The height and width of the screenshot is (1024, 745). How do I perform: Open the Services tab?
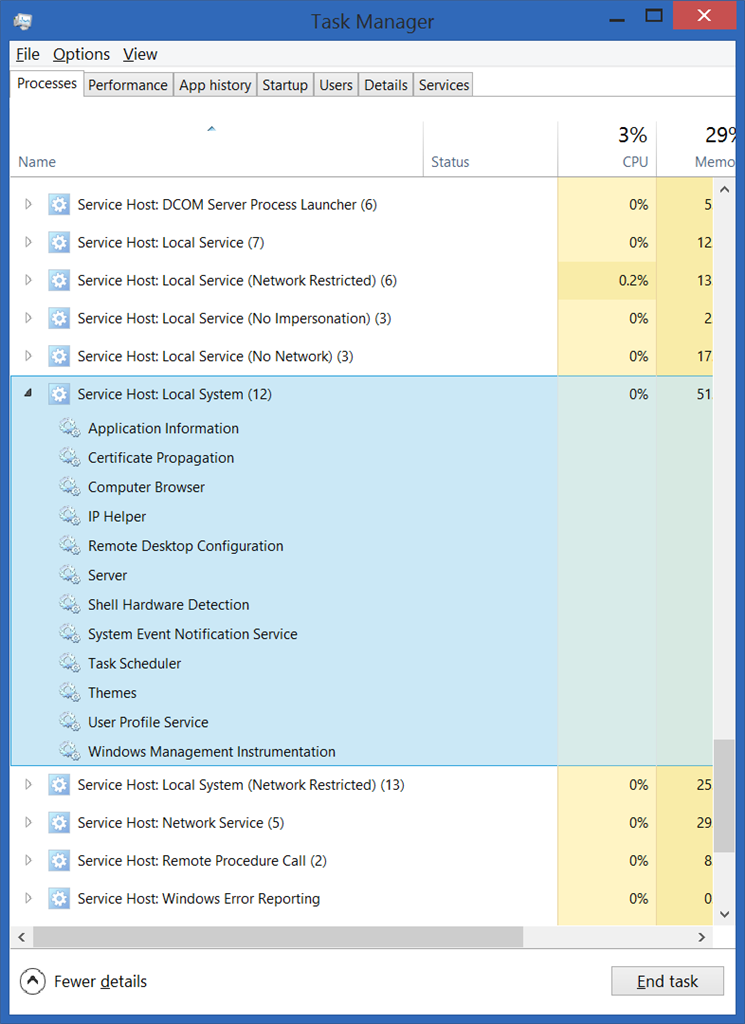coord(444,85)
